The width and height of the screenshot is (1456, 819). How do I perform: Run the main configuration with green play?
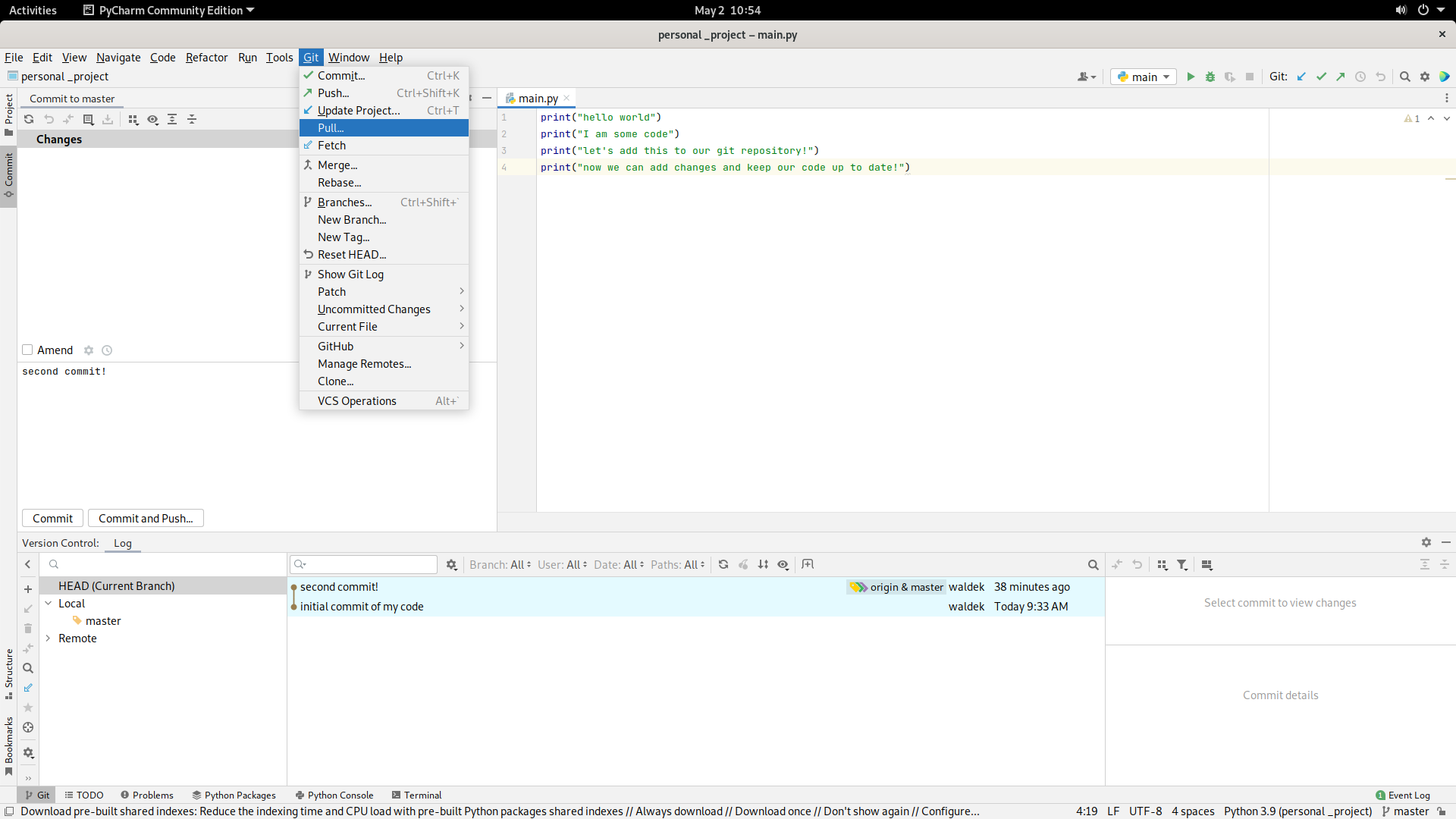1191,77
